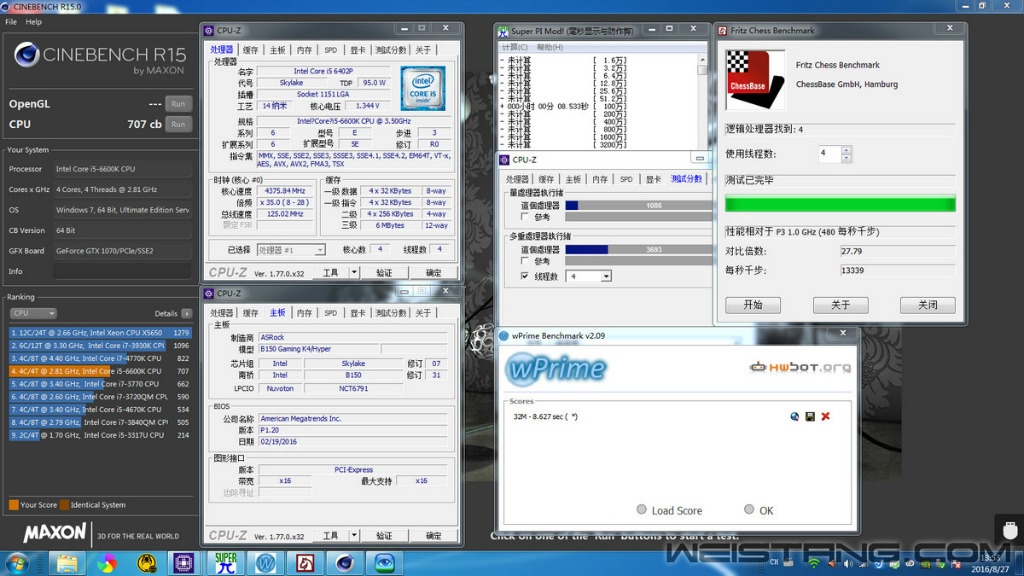The image size is (1024, 576).
Task: Click 开始 button in Fritz Chess Benchmark
Action: click(753, 305)
